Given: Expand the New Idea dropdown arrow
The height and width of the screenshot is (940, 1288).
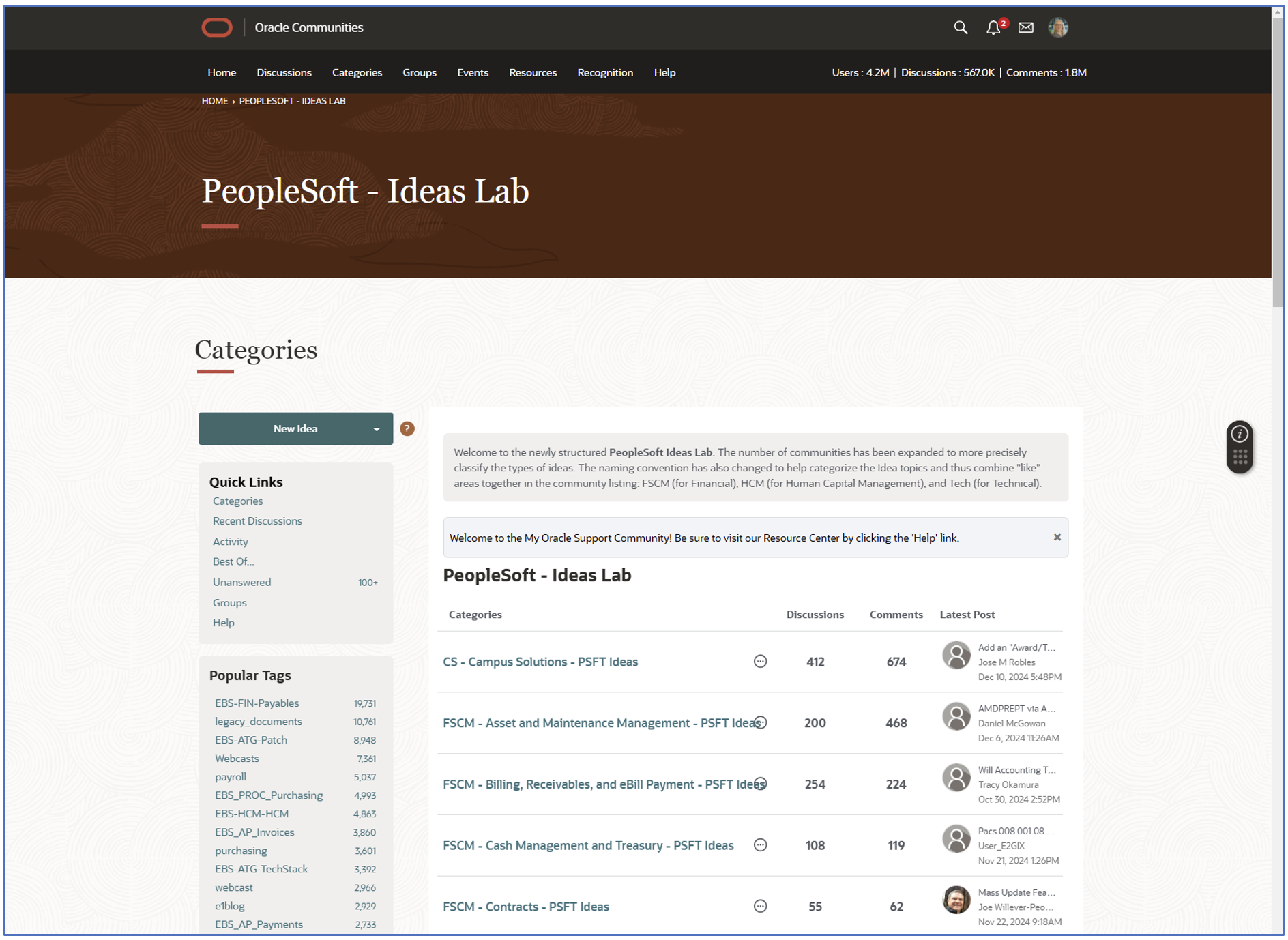Looking at the screenshot, I should [x=376, y=428].
